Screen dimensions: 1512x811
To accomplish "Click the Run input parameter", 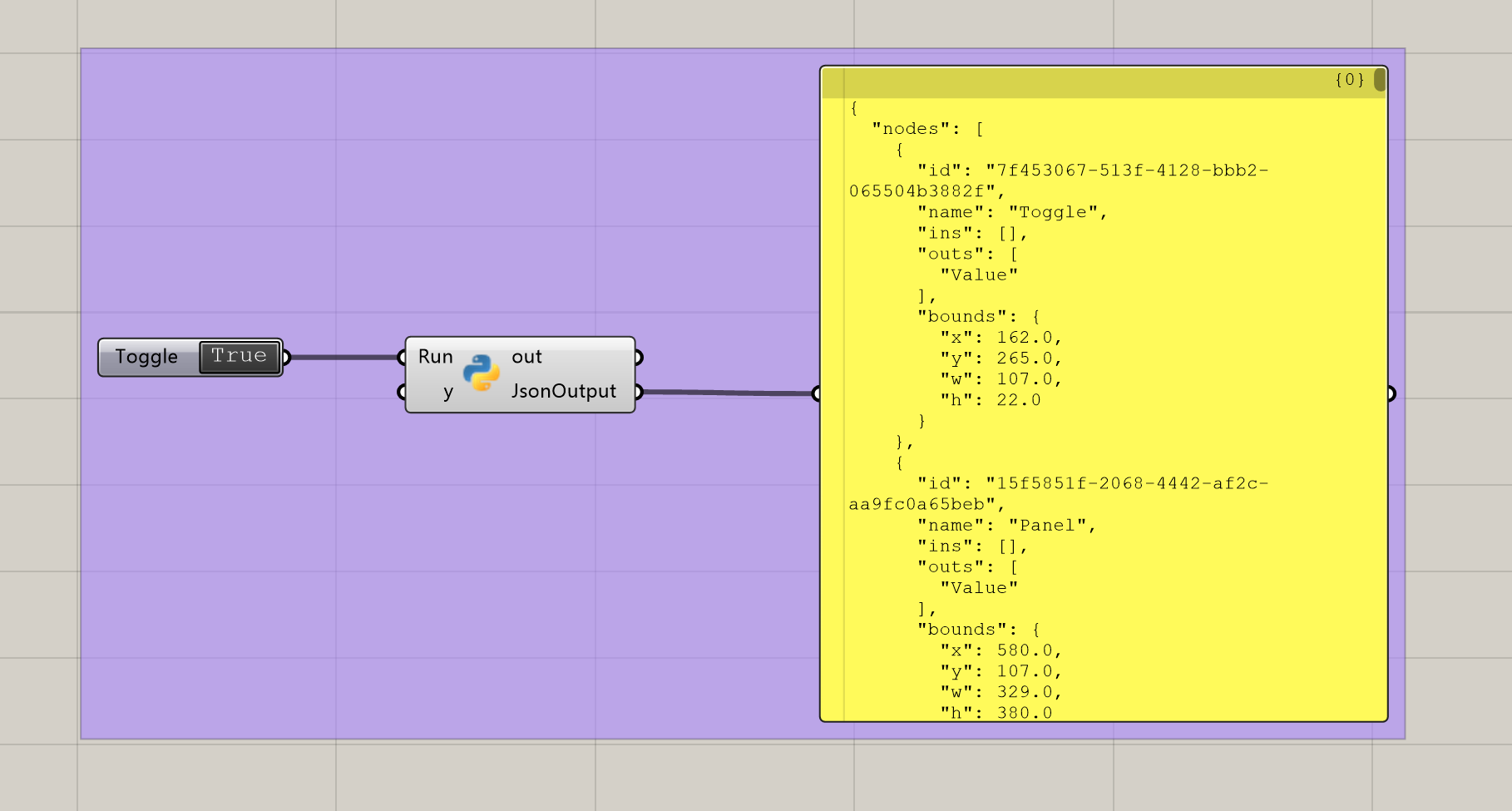I will [436, 357].
